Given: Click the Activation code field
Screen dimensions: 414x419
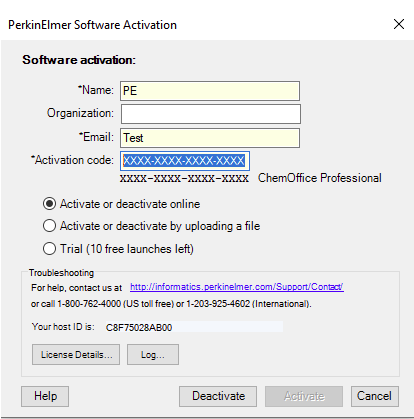Looking at the screenshot, I should click(185, 161).
